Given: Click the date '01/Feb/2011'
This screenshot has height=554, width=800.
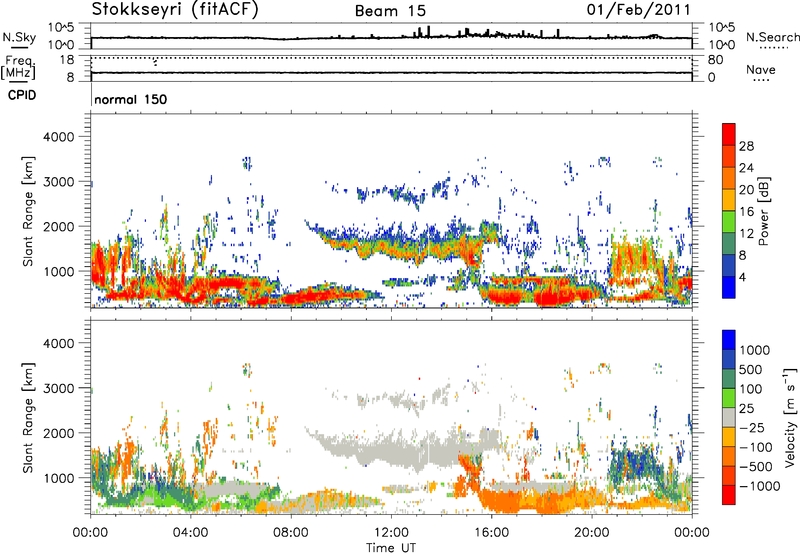Looking at the screenshot, I should click(x=638, y=10).
